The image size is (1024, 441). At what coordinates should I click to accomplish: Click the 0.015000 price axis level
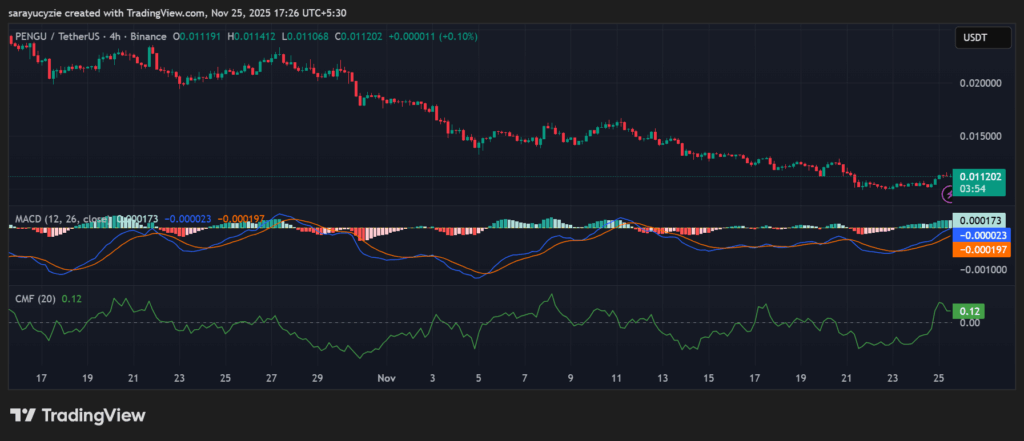pyautogui.click(x=979, y=136)
